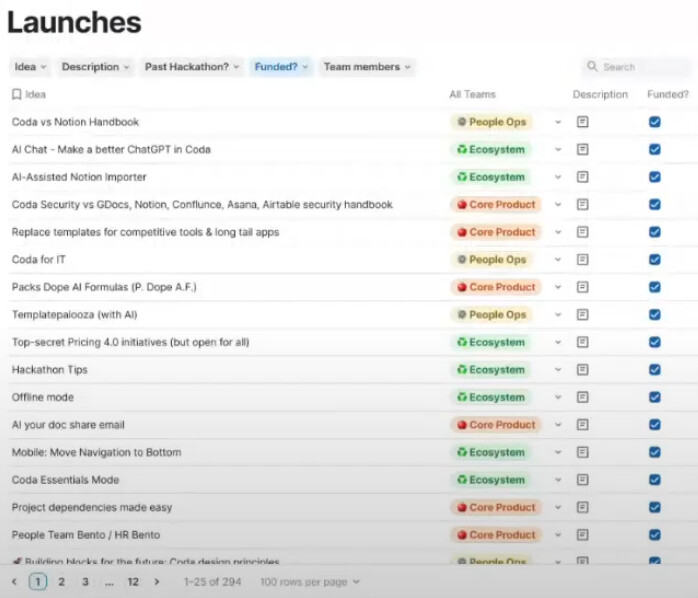Toggle Funded checkbox for Packs Dope AI Formulas

click(654, 287)
